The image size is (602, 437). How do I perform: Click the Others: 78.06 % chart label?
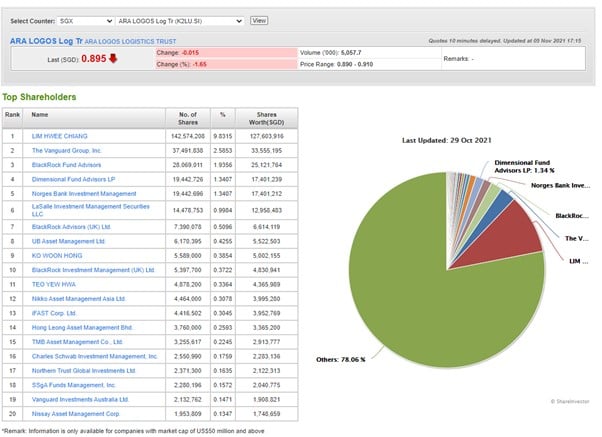point(341,359)
